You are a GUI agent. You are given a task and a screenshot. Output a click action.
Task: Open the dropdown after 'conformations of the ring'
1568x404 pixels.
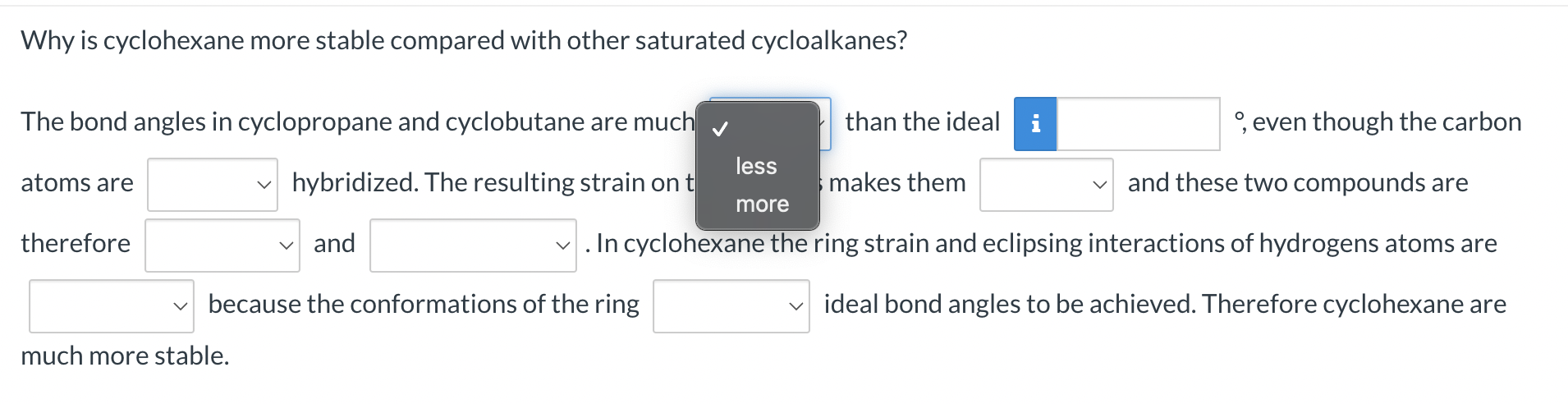[731, 306]
